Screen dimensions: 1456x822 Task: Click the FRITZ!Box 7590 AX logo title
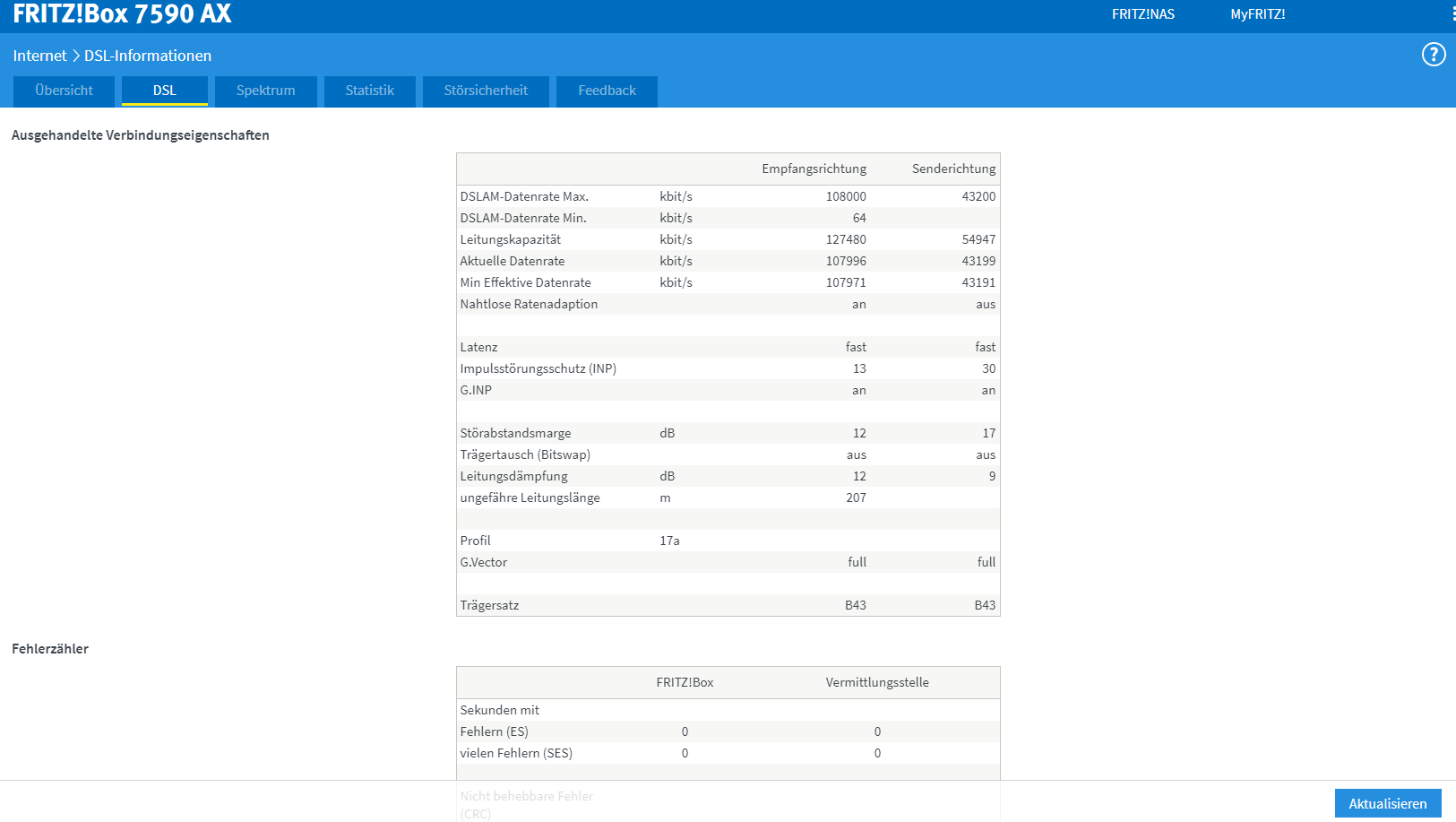(122, 13)
